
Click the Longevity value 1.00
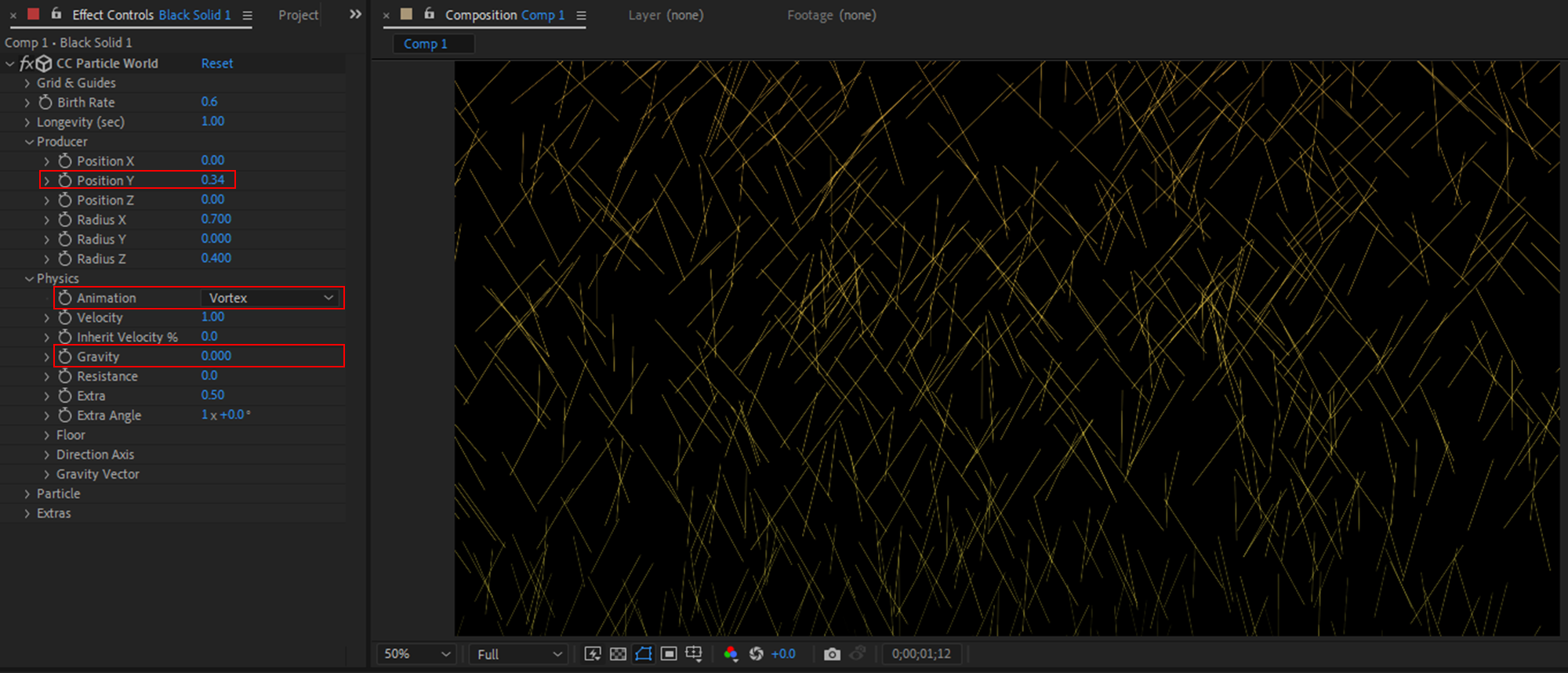tap(212, 121)
